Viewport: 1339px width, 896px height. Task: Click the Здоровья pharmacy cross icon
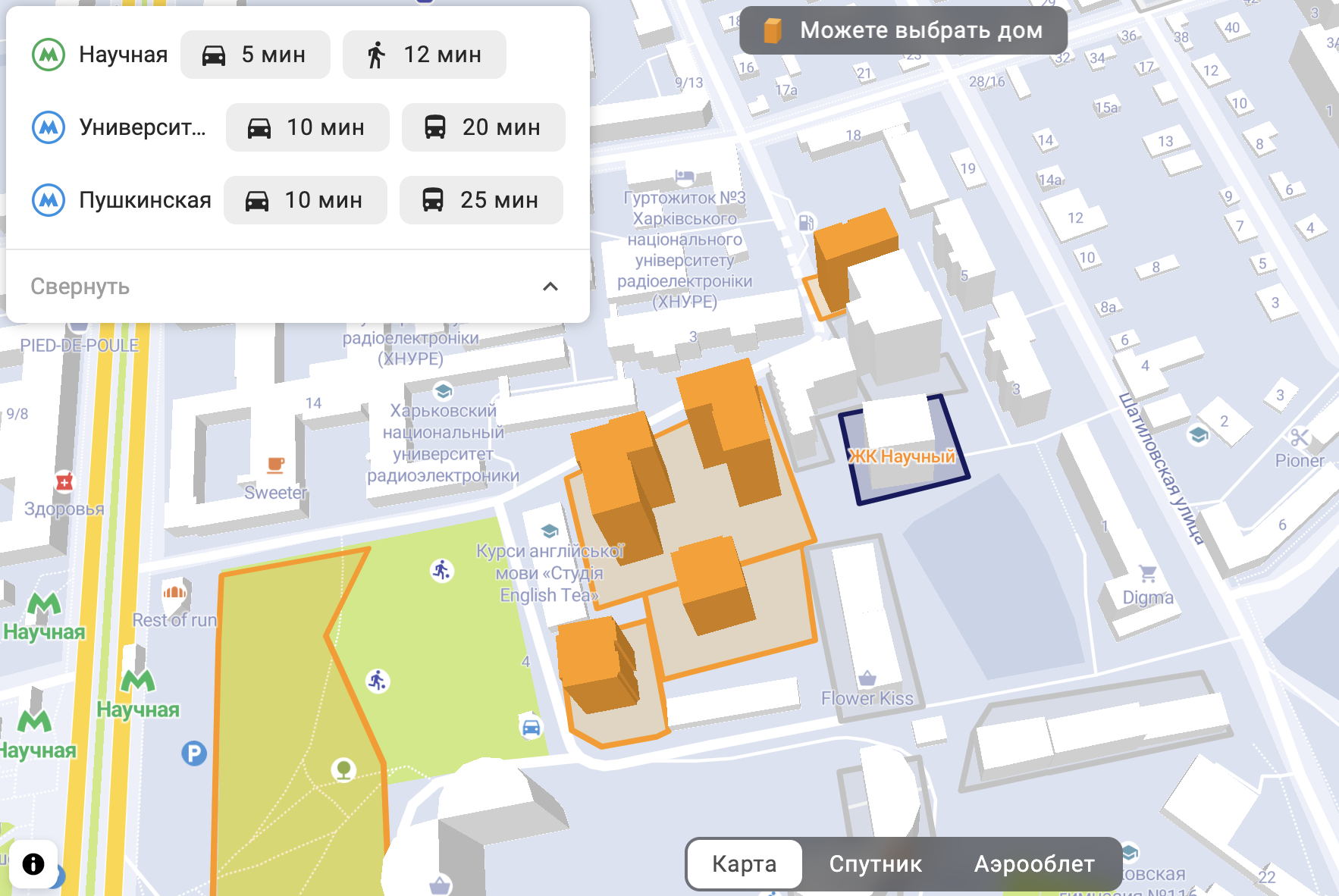tap(64, 481)
